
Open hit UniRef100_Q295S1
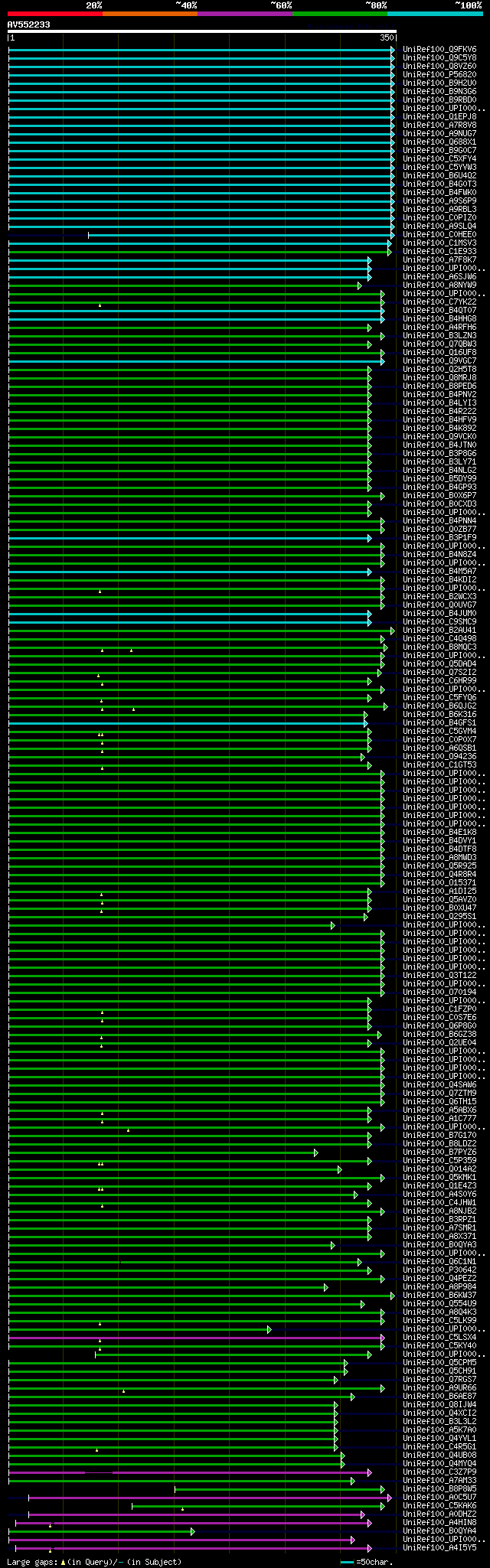439,917
